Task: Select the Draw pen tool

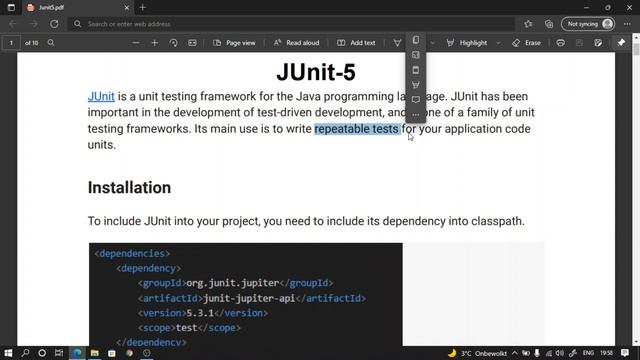Action: click(x=397, y=42)
